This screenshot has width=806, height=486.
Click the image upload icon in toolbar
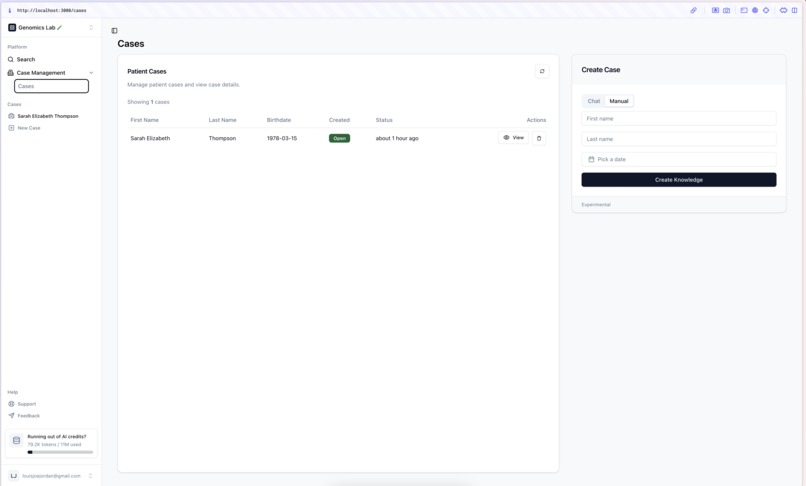coord(715,10)
